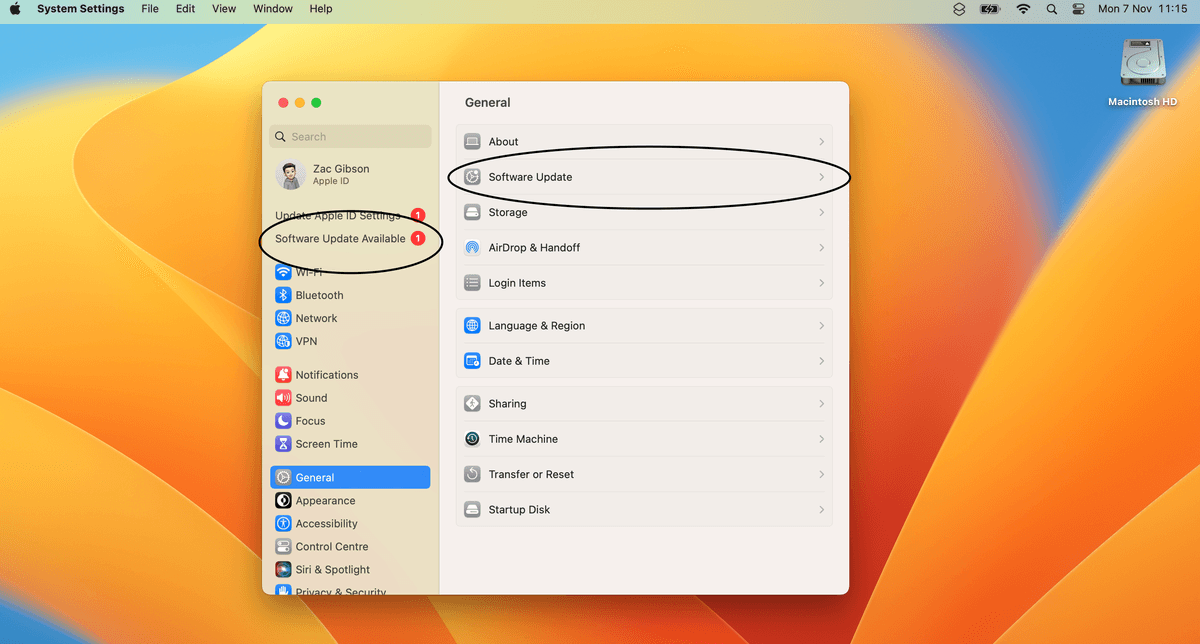The width and height of the screenshot is (1200, 644).
Task: Click the VPN icon in sidebar
Action: click(283, 341)
